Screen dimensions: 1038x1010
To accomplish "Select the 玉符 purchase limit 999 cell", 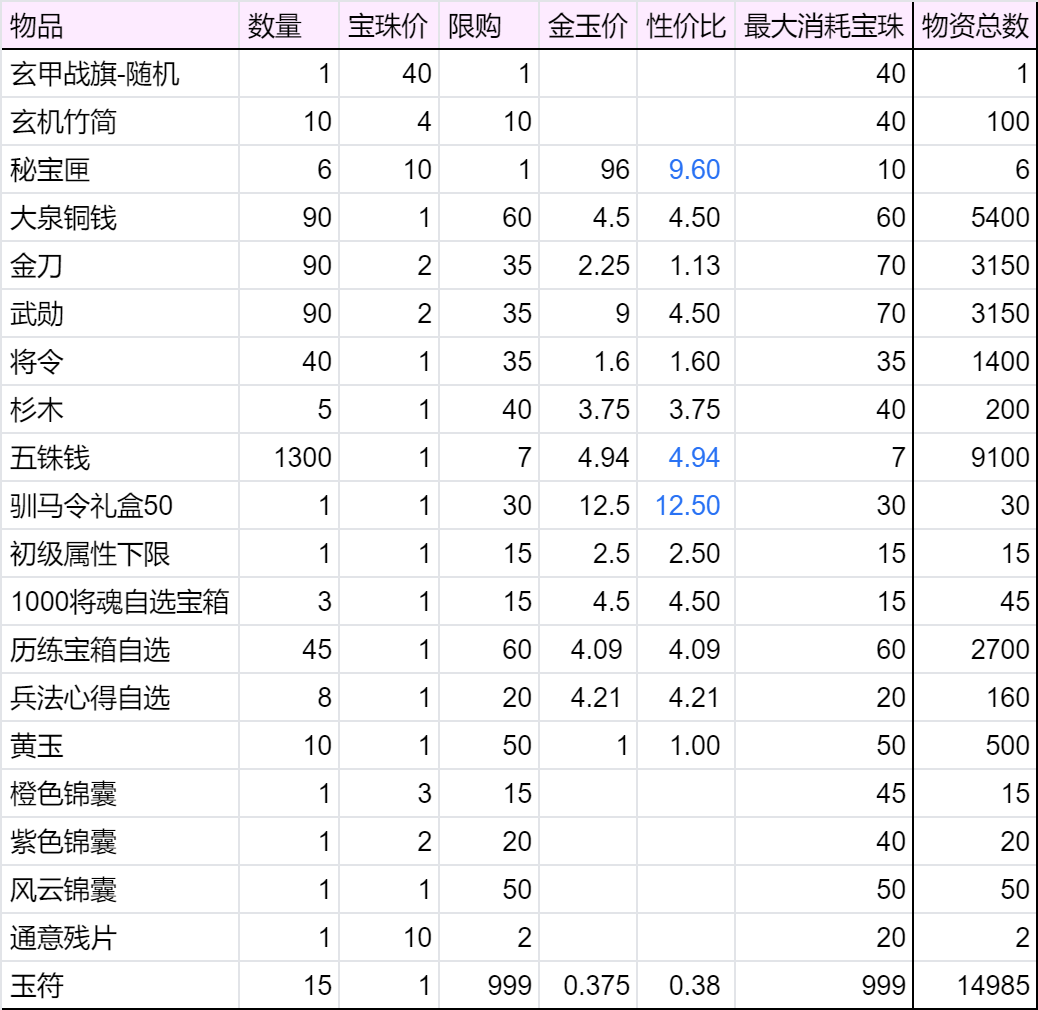I will coord(489,986).
